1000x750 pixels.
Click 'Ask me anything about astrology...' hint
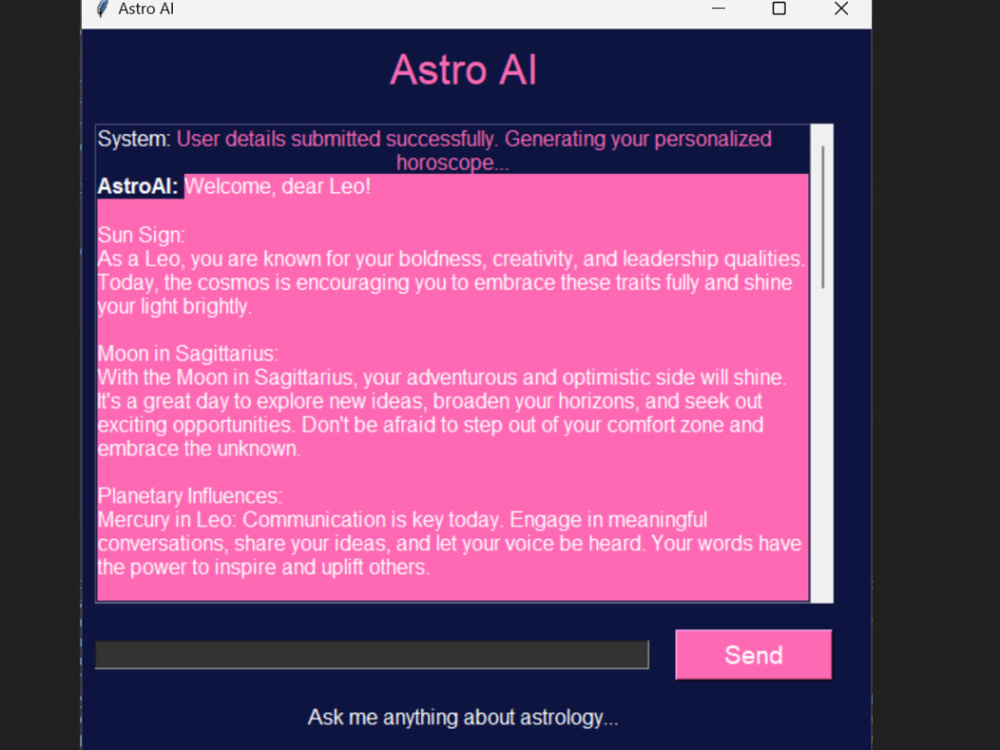(463, 717)
